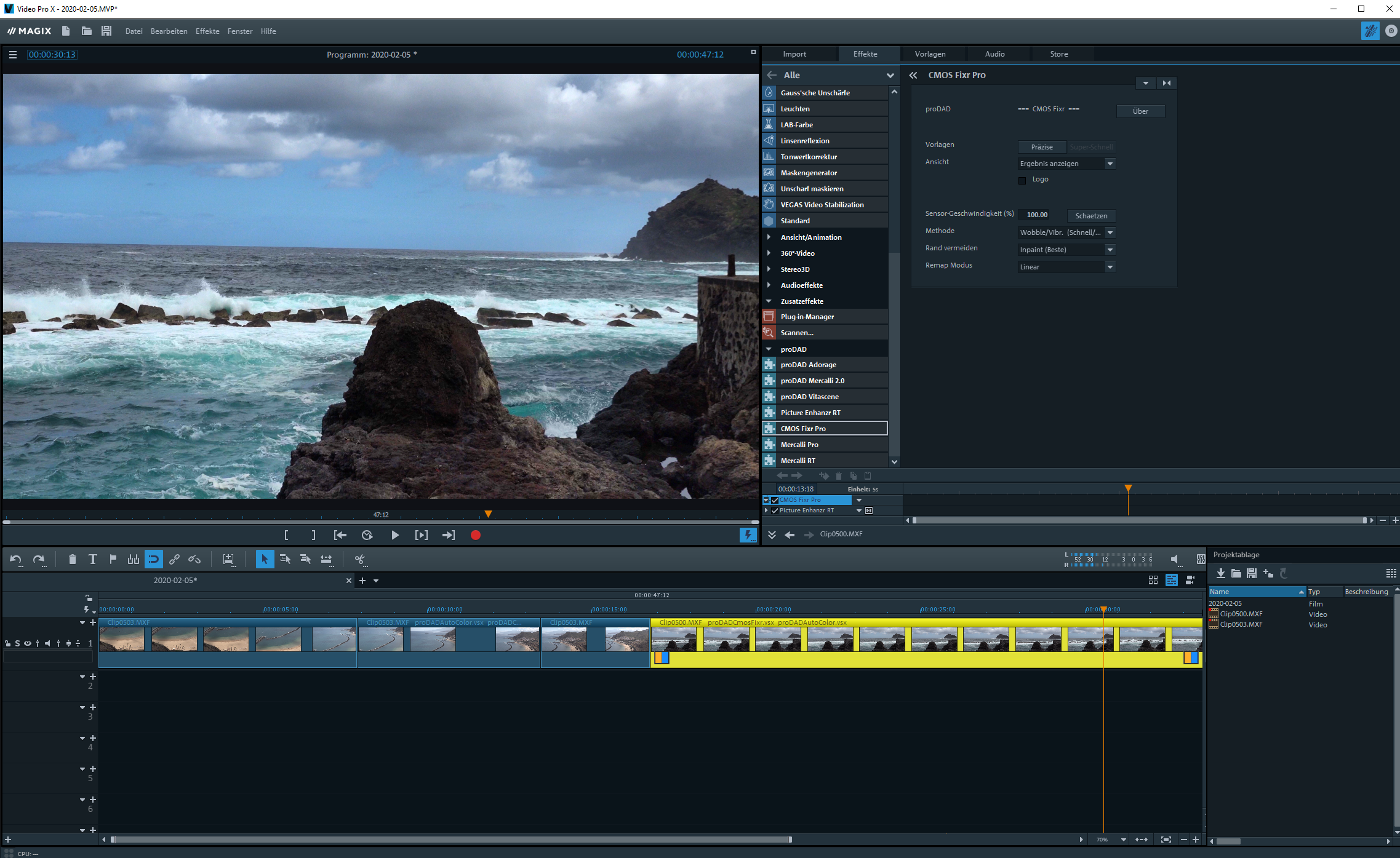Open the Bearbeiten menu
This screenshot has height=858, width=1400.
point(169,31)
